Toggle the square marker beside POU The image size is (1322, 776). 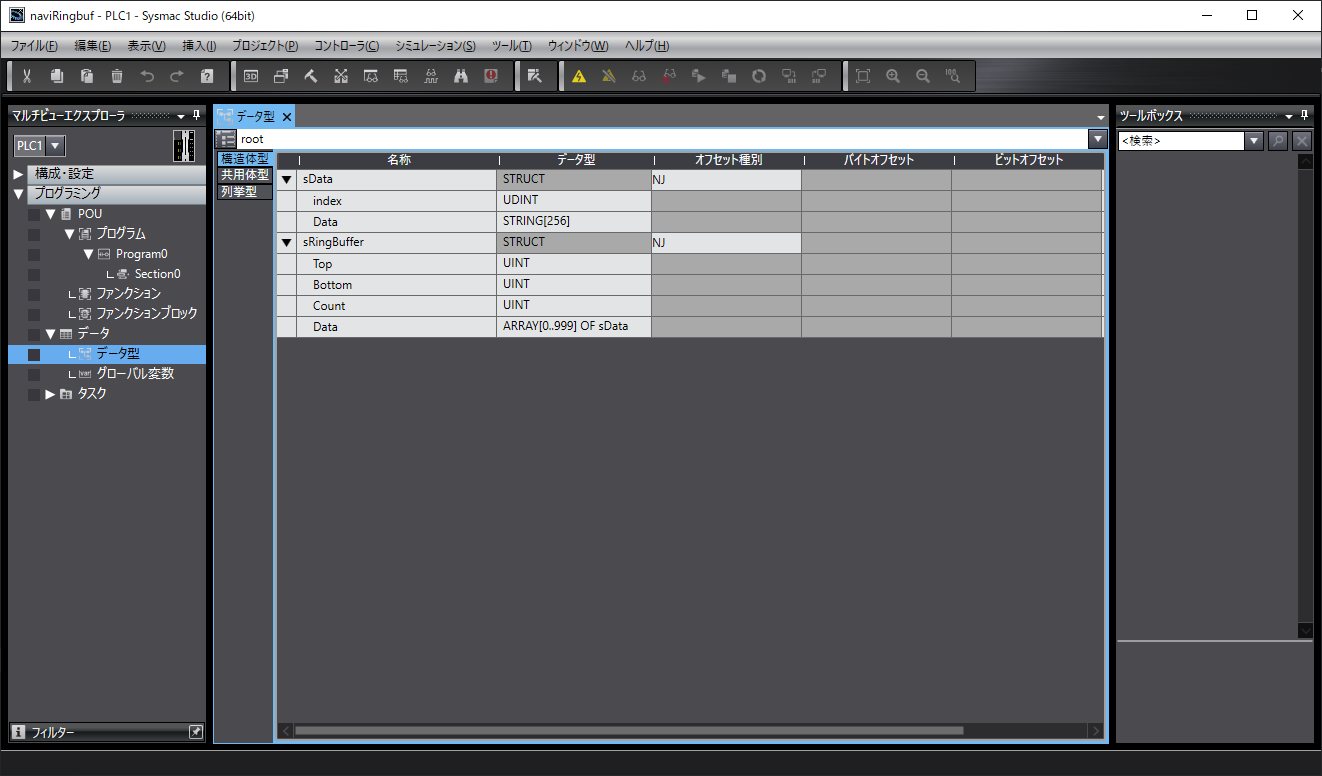[x=34, y=214]
